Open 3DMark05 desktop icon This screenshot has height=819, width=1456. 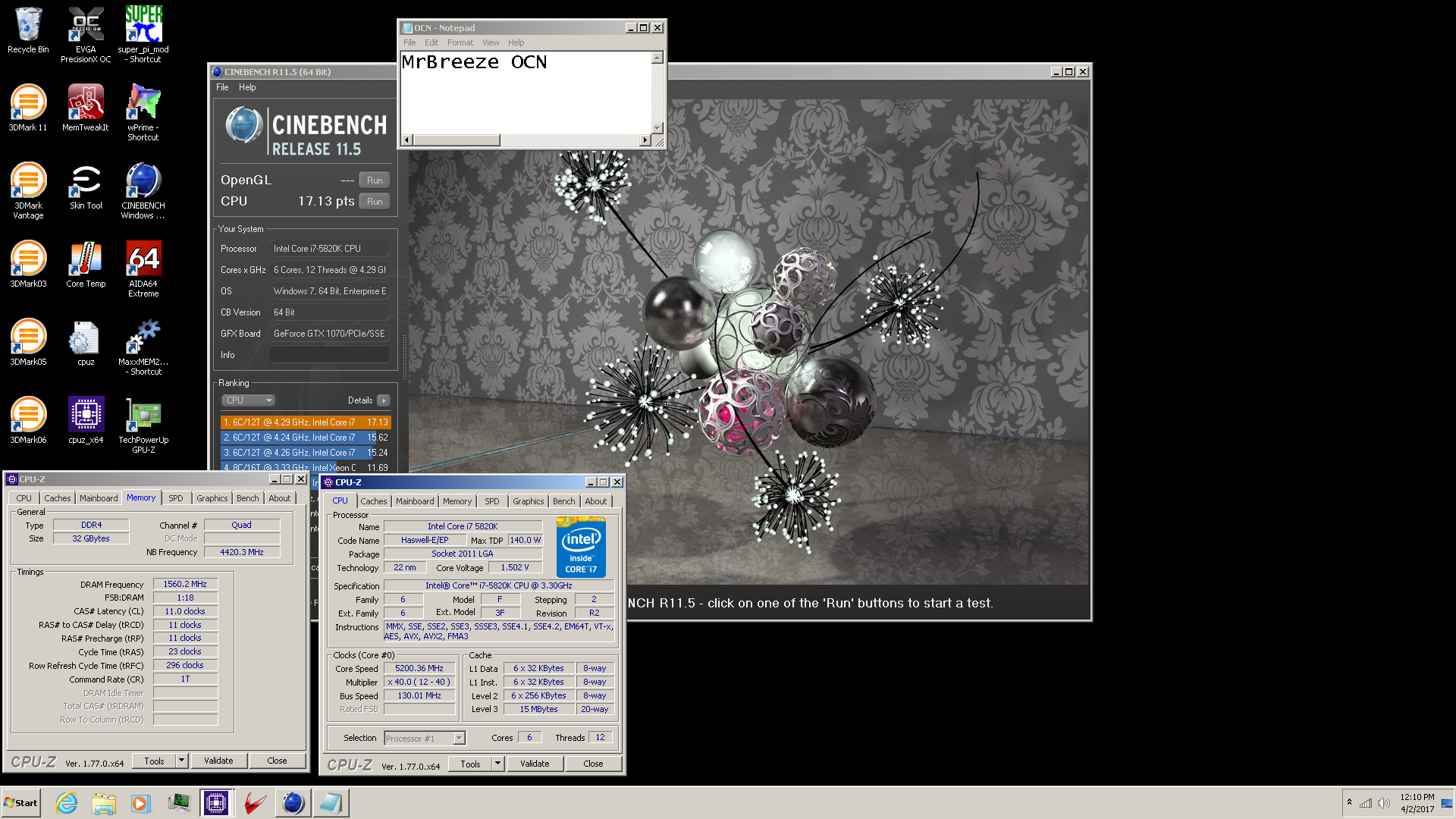tap(28, 343)
